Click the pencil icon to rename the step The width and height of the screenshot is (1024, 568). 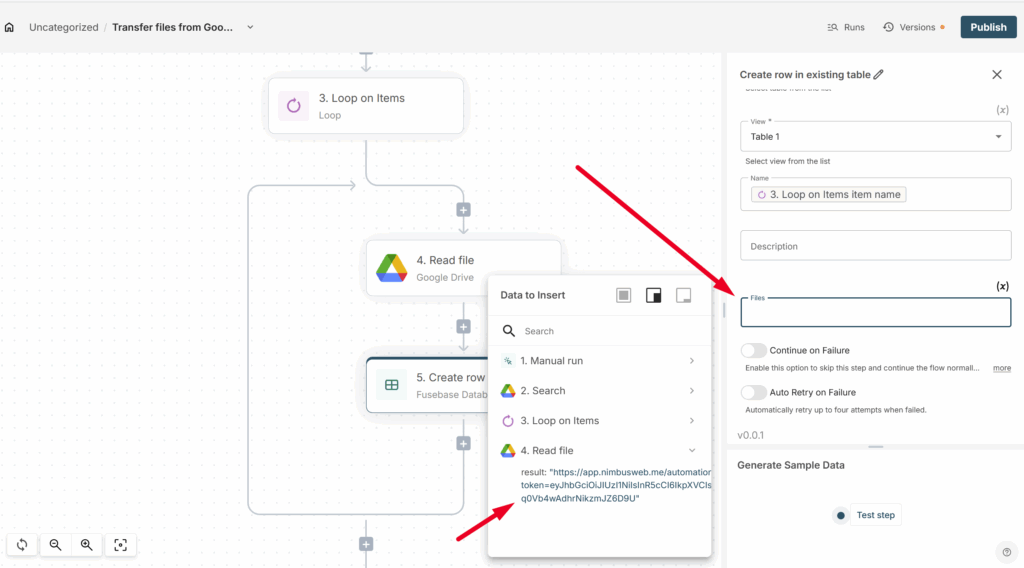(879, 74)
